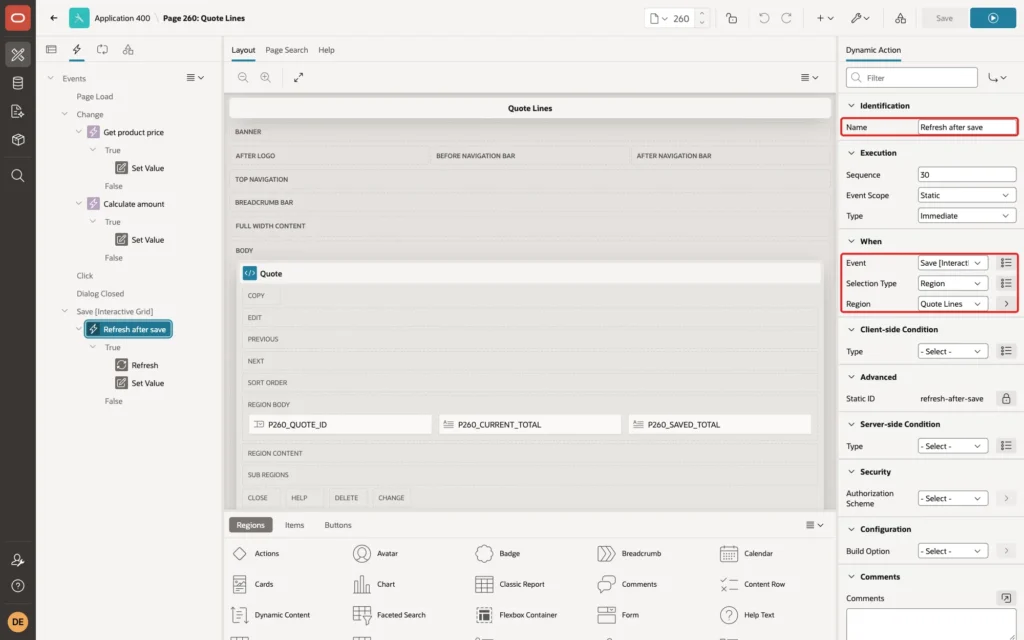Open the Comments code editor popup icon

[x=1006, y=598]
